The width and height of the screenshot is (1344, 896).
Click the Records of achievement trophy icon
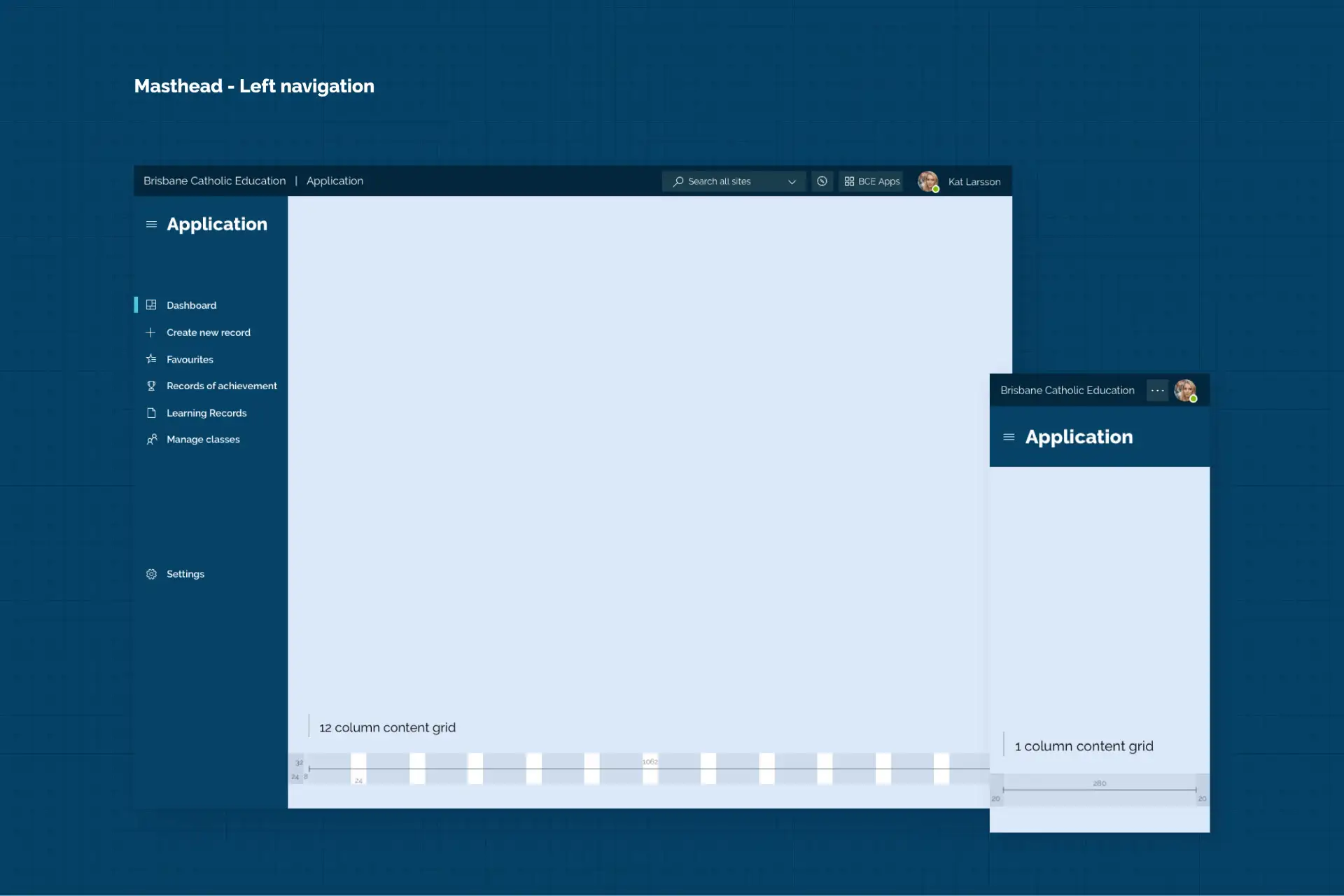point(151,386)
